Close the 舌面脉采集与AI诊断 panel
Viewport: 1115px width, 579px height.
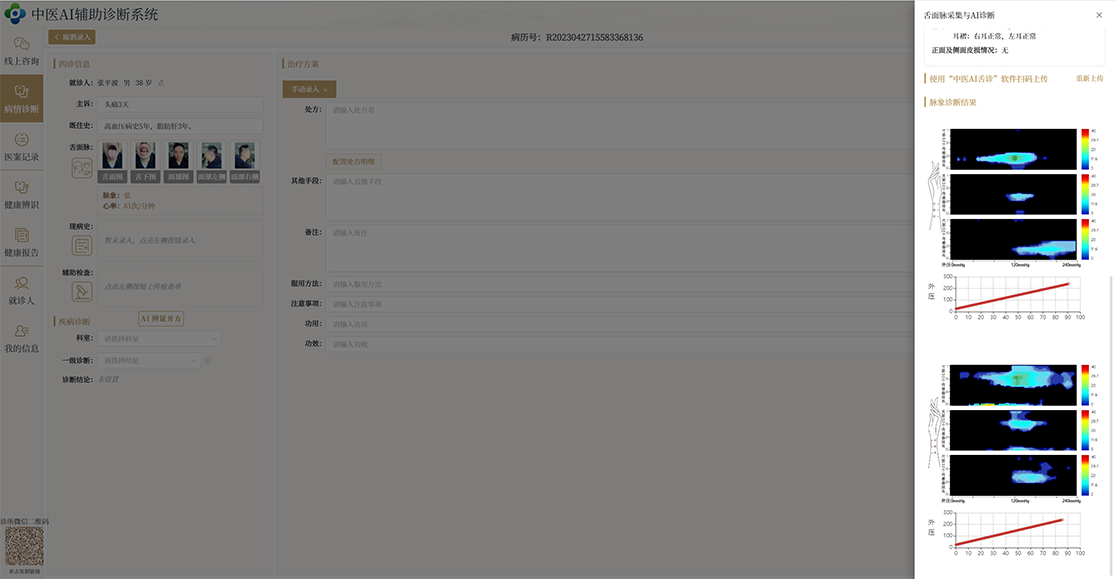(1099, 15)
